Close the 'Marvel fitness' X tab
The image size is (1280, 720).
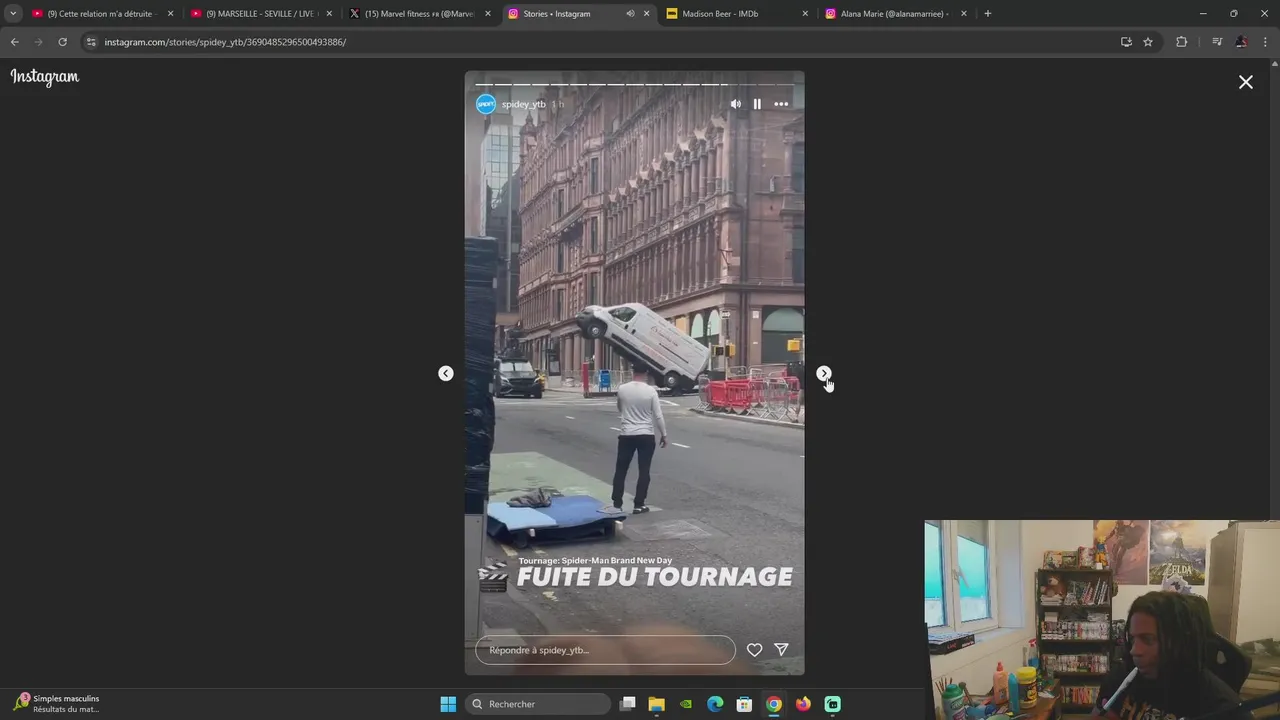[x=488, y=14]
